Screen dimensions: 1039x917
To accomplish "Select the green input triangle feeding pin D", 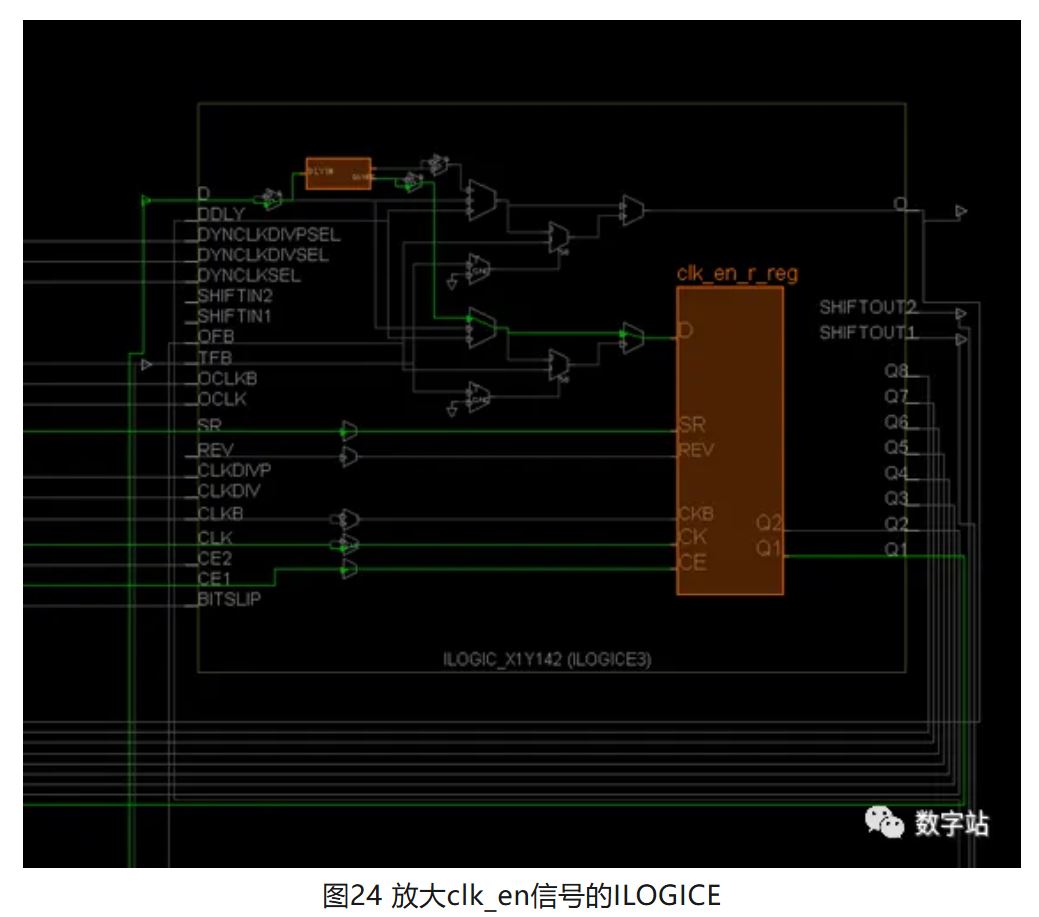I will pyautogui.click(x=146, y=201).
